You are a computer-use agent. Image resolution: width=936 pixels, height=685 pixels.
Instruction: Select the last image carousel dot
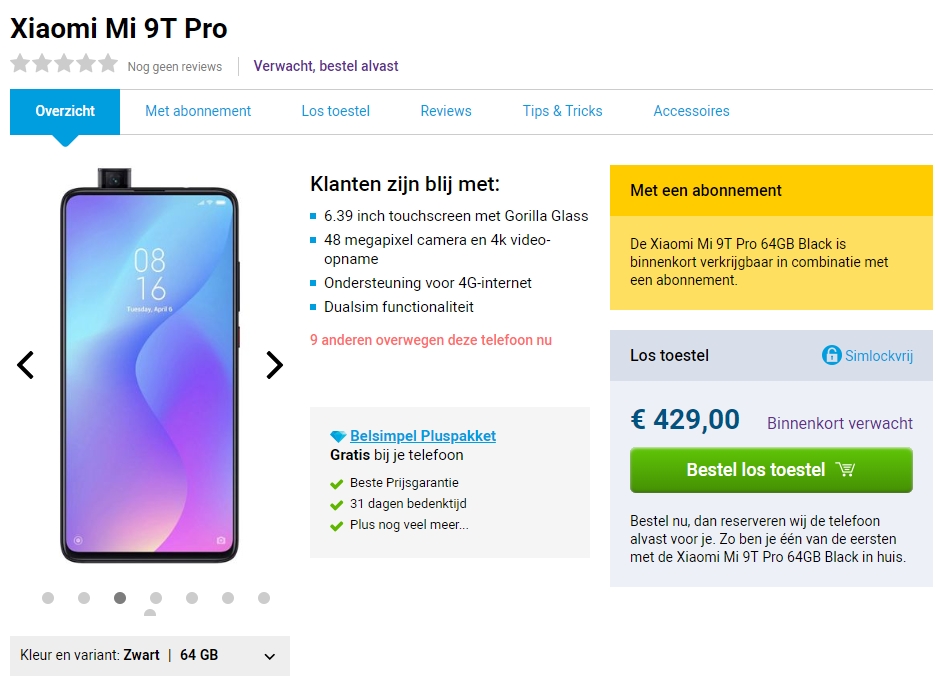264,598
